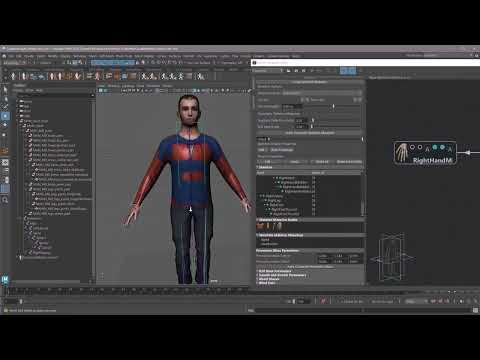Adjust the topmost slider in rig panel
480x360 pixels.
(333, 106)
